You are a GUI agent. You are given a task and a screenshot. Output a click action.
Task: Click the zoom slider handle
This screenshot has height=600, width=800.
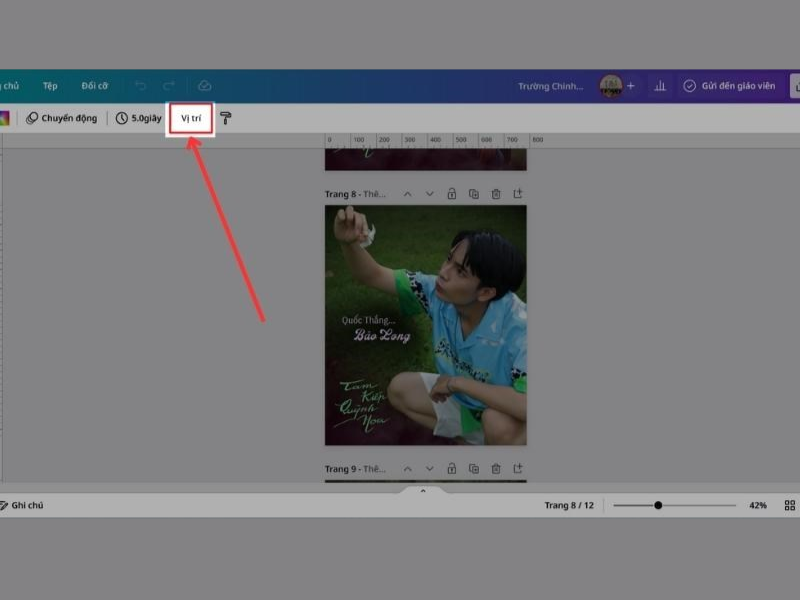(x=658, y=505)
